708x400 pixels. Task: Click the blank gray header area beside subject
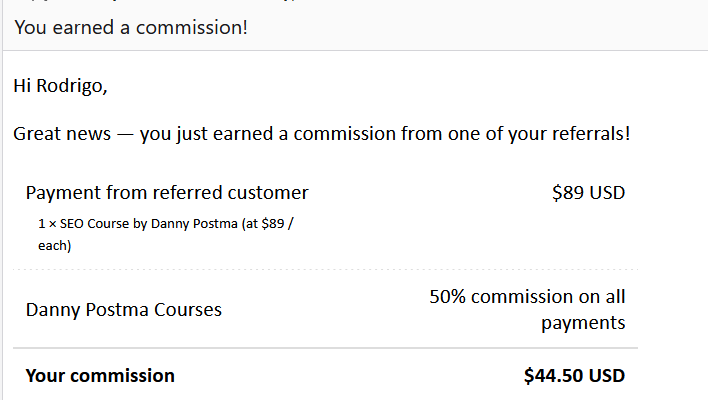480,27
